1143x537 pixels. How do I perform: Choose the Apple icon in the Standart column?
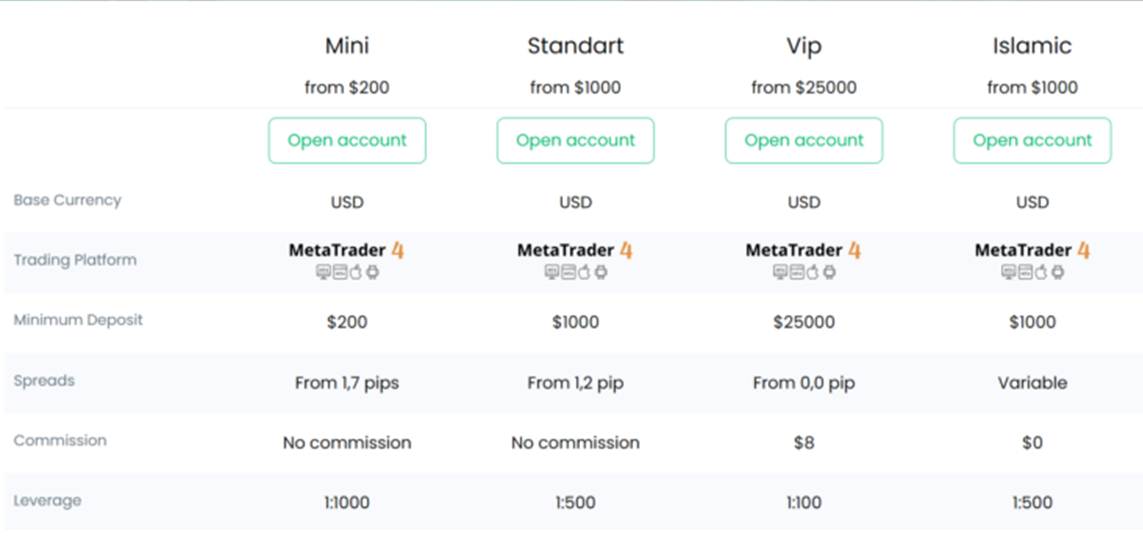point(584,272)
